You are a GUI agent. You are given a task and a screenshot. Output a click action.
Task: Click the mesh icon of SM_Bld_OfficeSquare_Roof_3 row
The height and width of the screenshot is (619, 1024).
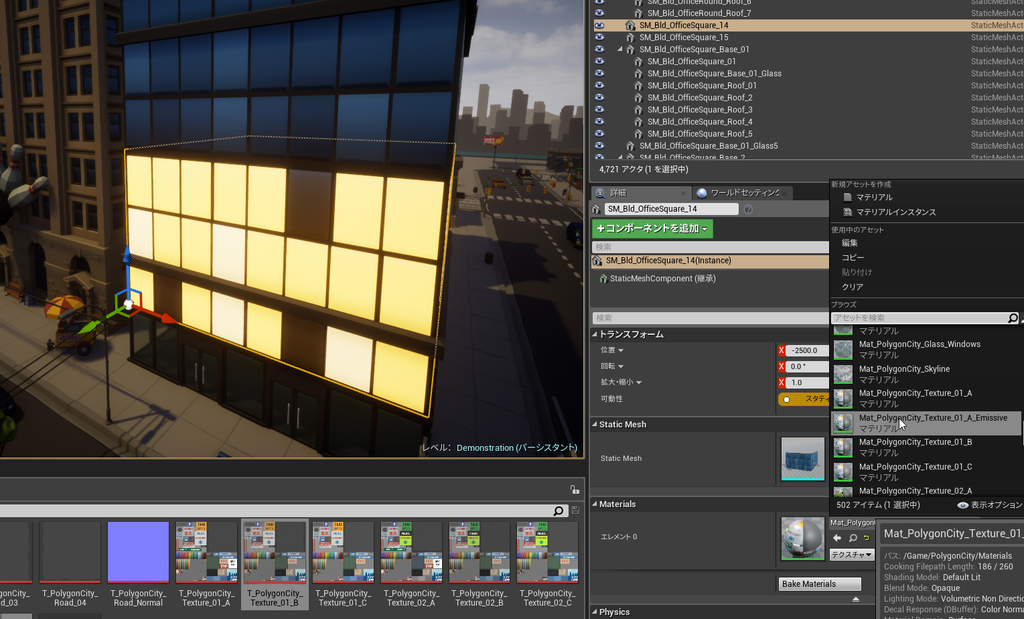[x=638, y=110]
